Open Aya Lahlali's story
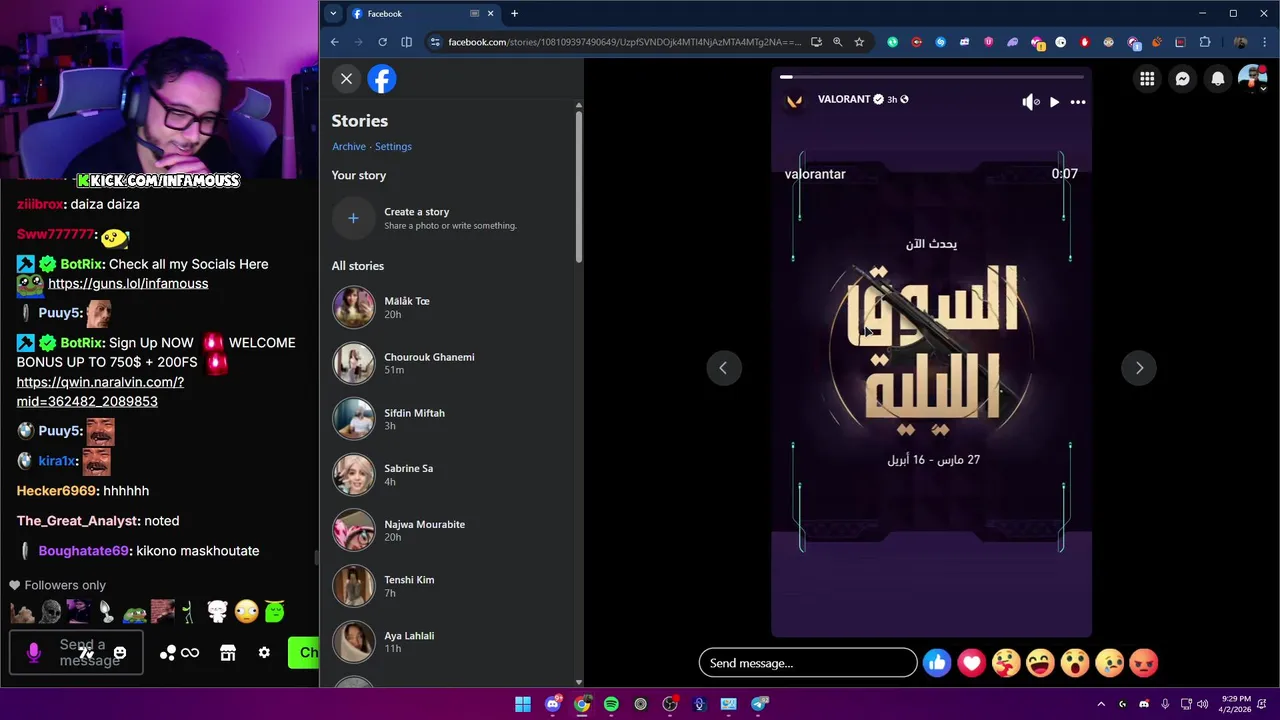Viewport: 1280px width, 720px height. pos(450,642)
